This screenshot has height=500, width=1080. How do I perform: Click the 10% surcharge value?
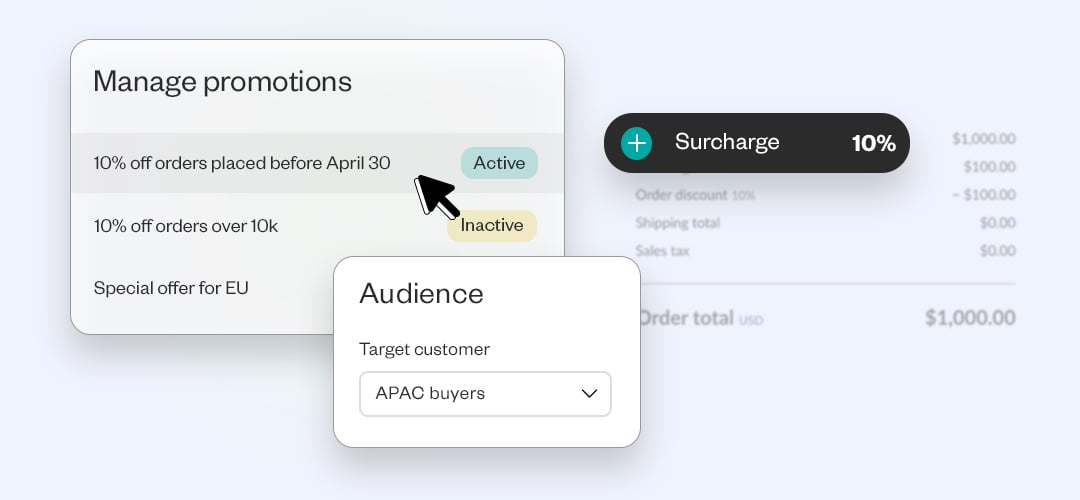(x=873, y=143)
